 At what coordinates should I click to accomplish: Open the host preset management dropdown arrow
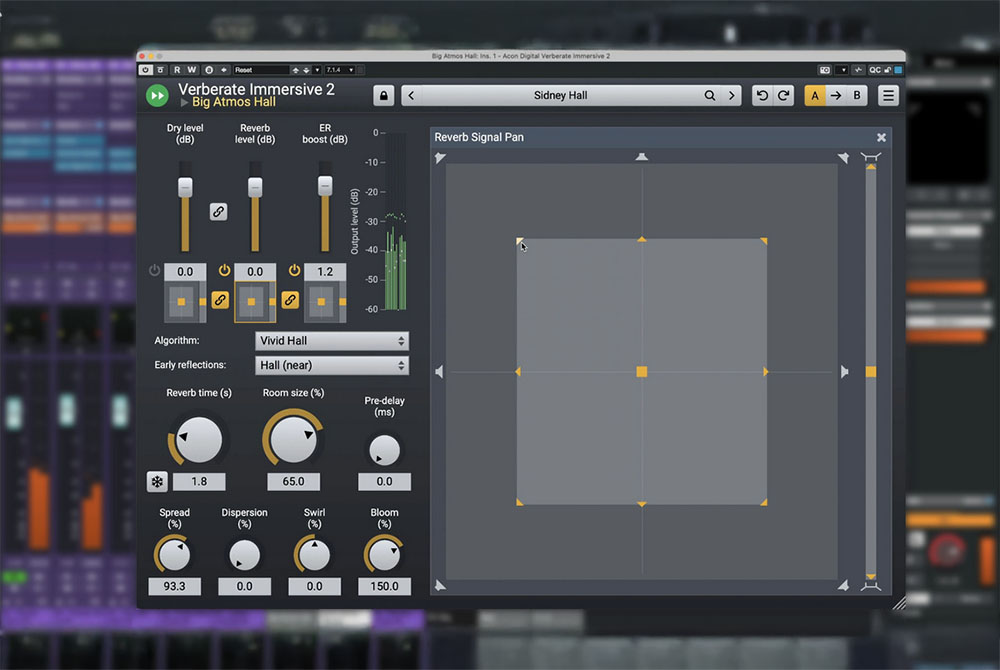click(317, 70)
